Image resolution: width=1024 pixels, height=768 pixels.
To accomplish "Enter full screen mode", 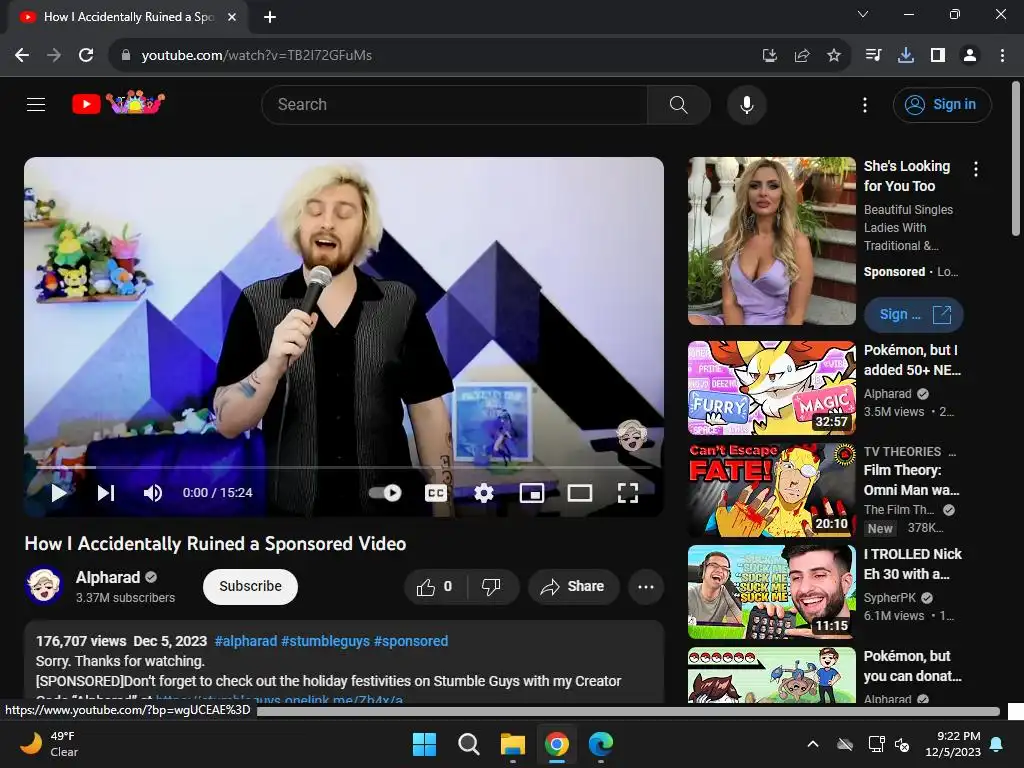I will [x=628, y=493].
